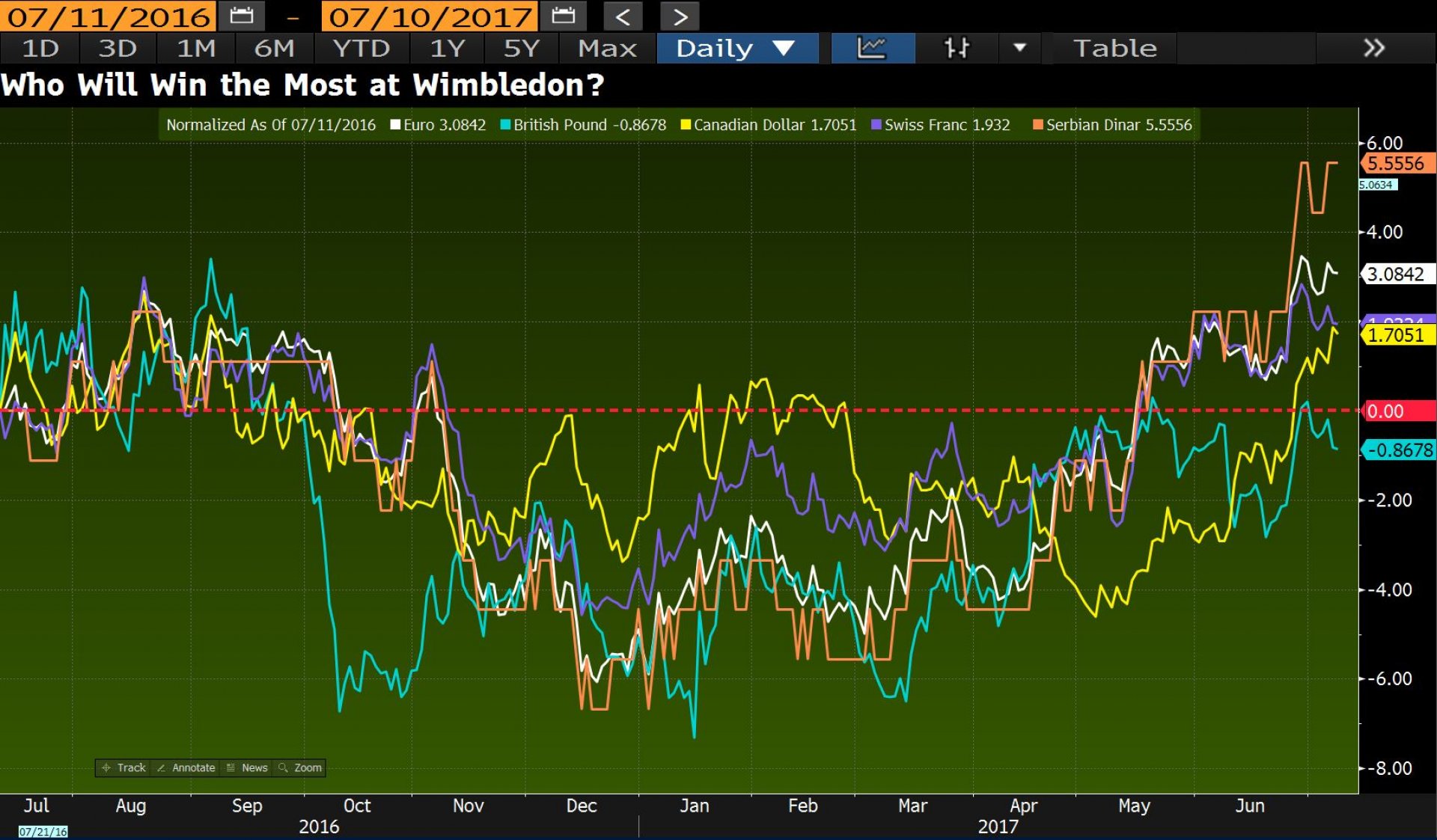Select the 5Y time range tab

click(x=522, y=49)
